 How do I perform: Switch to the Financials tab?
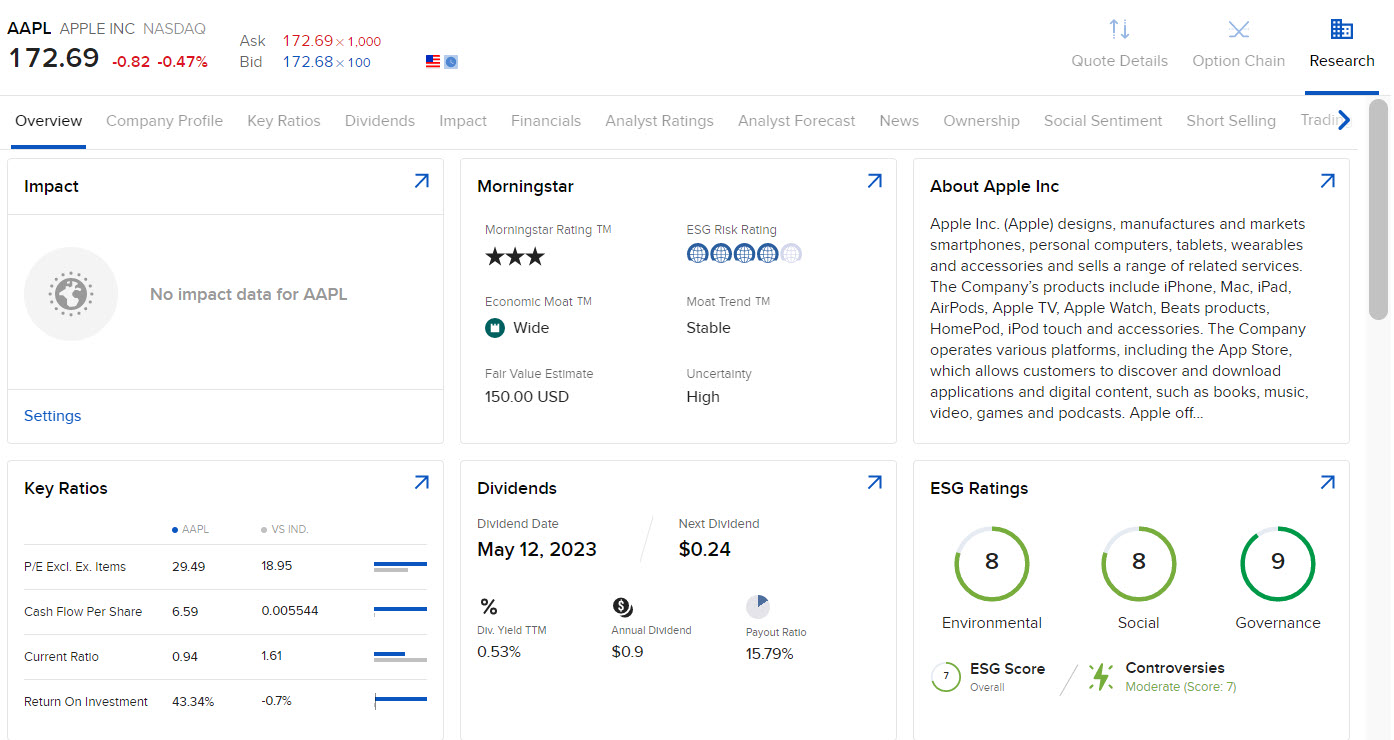click(546, 121)
